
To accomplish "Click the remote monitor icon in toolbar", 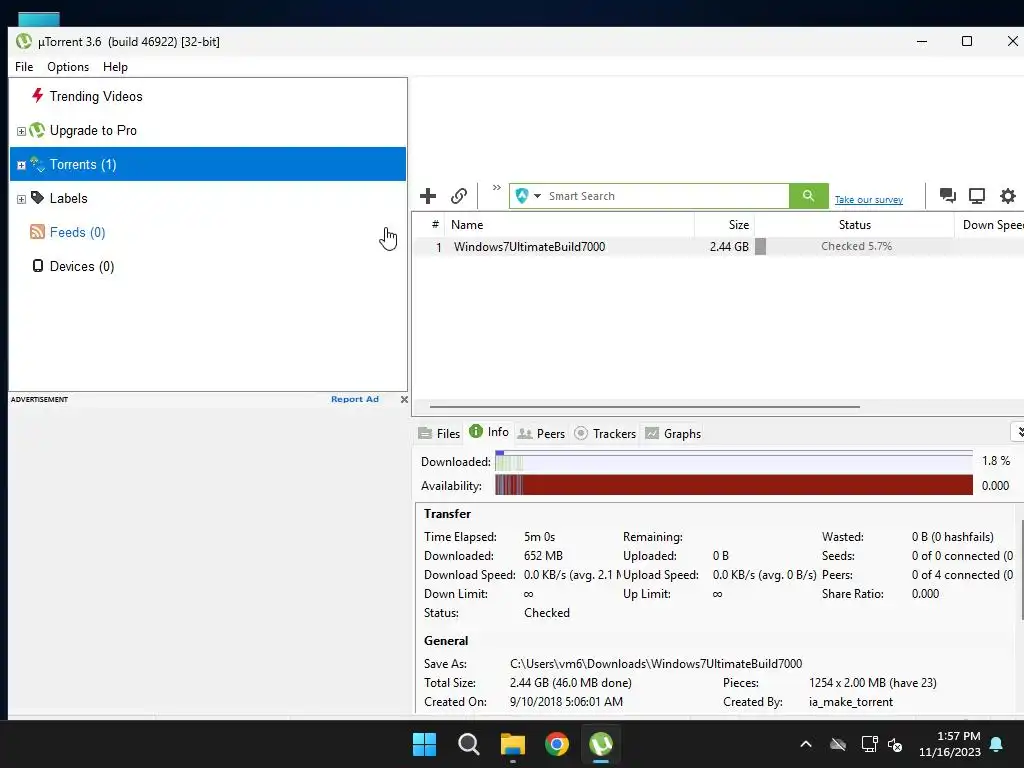I will 977,196.
